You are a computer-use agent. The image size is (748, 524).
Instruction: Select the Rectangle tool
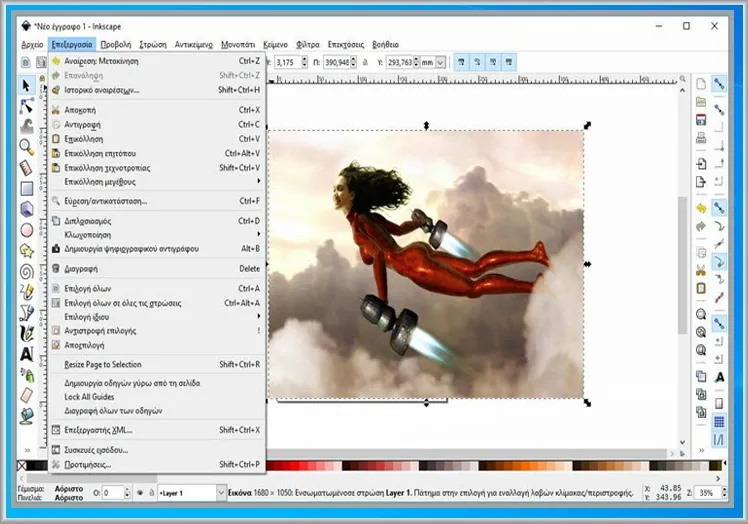(x=27, y=189)
